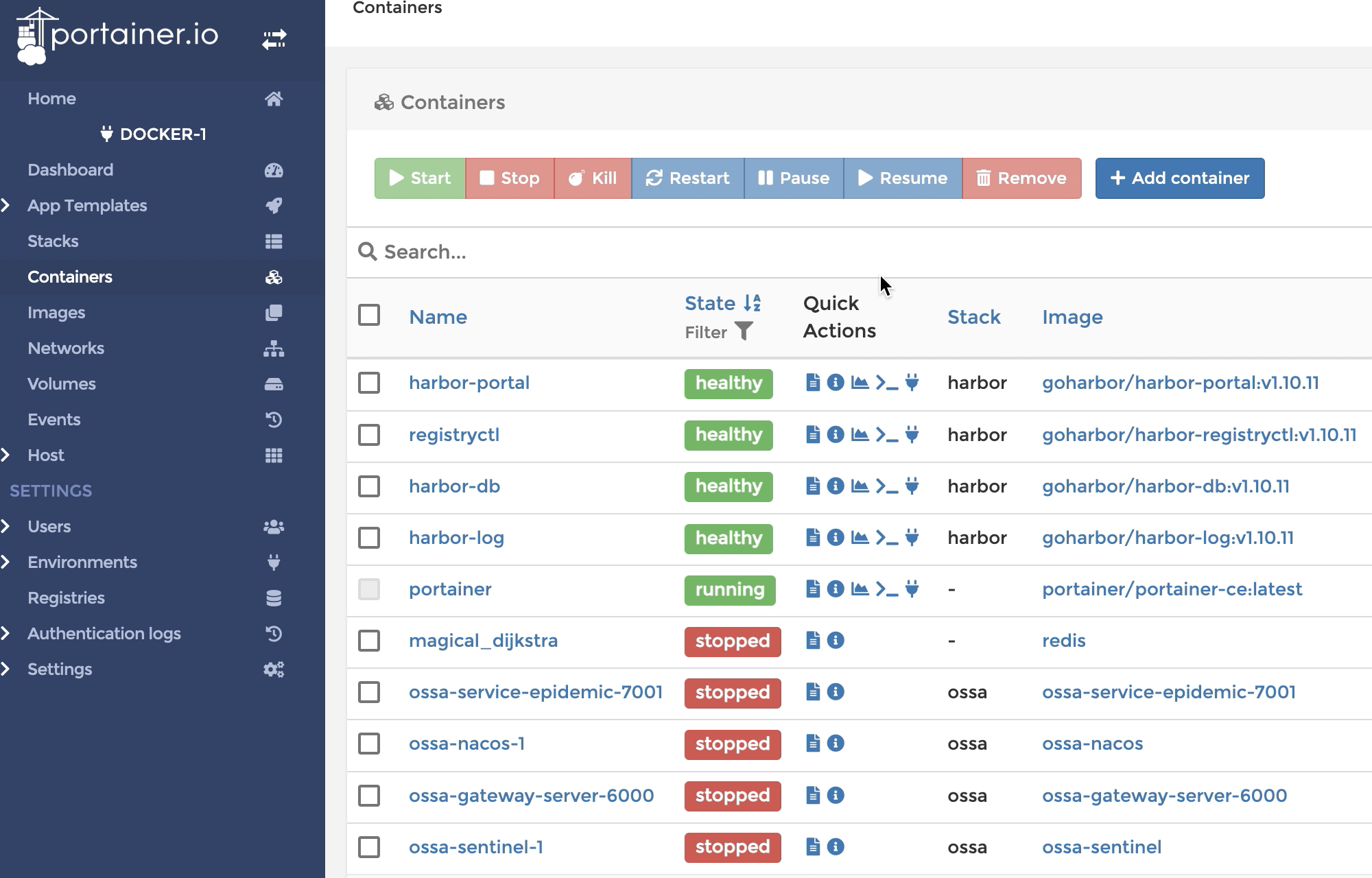Open exec console icon for harbor-portal

(x=887, y=383)
